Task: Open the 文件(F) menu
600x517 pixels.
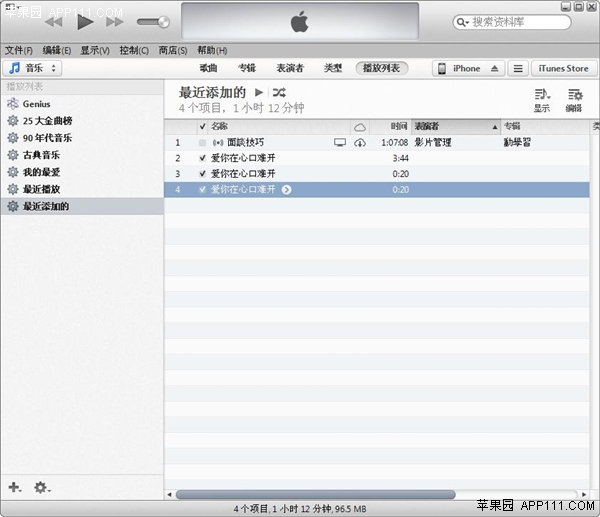Action: [19, 50]
